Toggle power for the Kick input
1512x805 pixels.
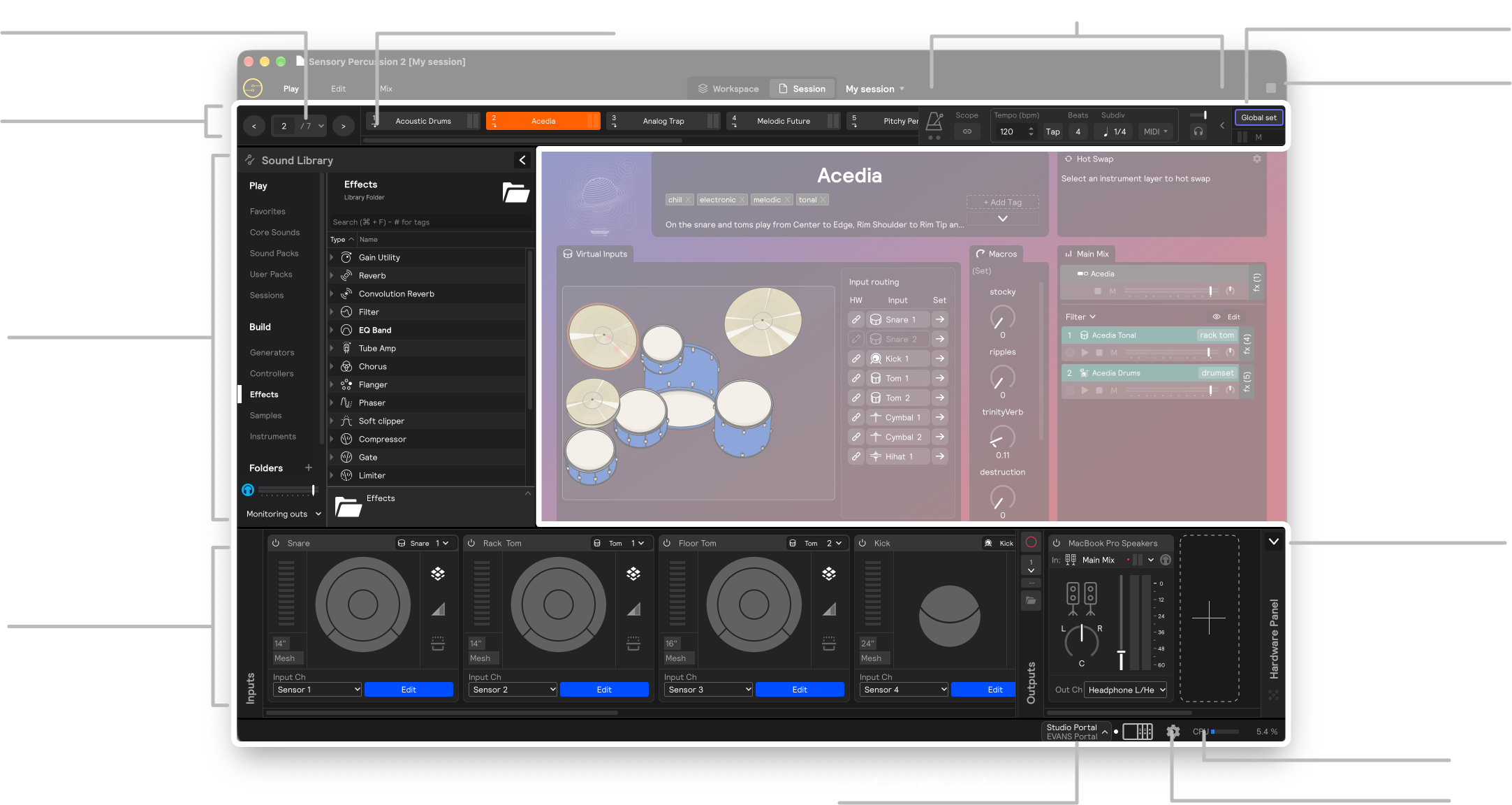tap(863, 543)
